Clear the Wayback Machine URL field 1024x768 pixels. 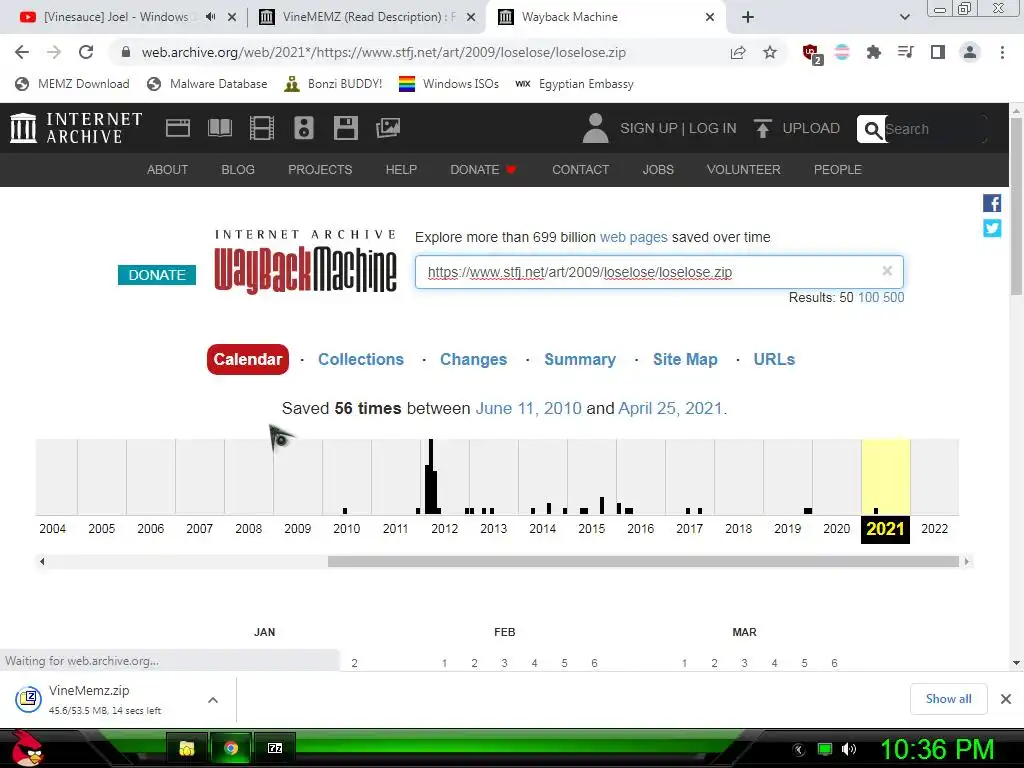click(887, 271)
